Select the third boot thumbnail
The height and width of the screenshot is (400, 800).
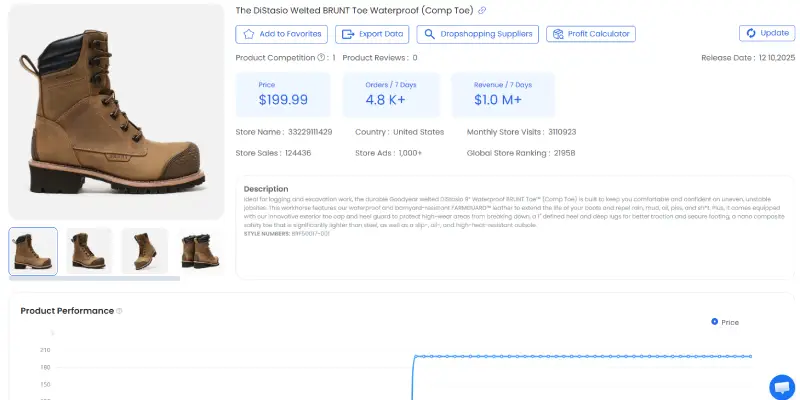pyautogui.click(x=144, y=251)
